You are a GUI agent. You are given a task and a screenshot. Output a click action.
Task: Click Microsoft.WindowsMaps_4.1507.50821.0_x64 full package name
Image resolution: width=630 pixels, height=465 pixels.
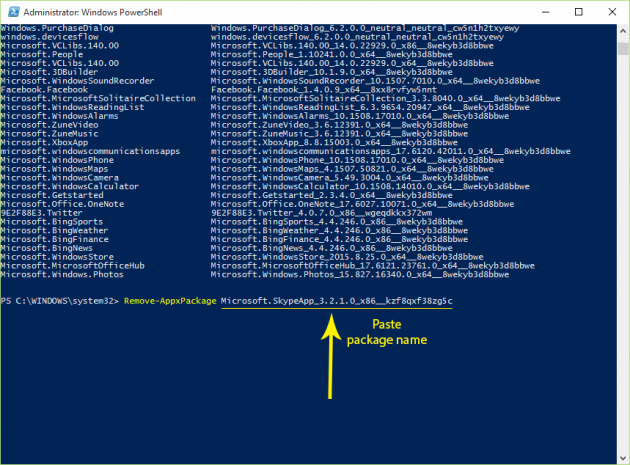pos(352,169)
